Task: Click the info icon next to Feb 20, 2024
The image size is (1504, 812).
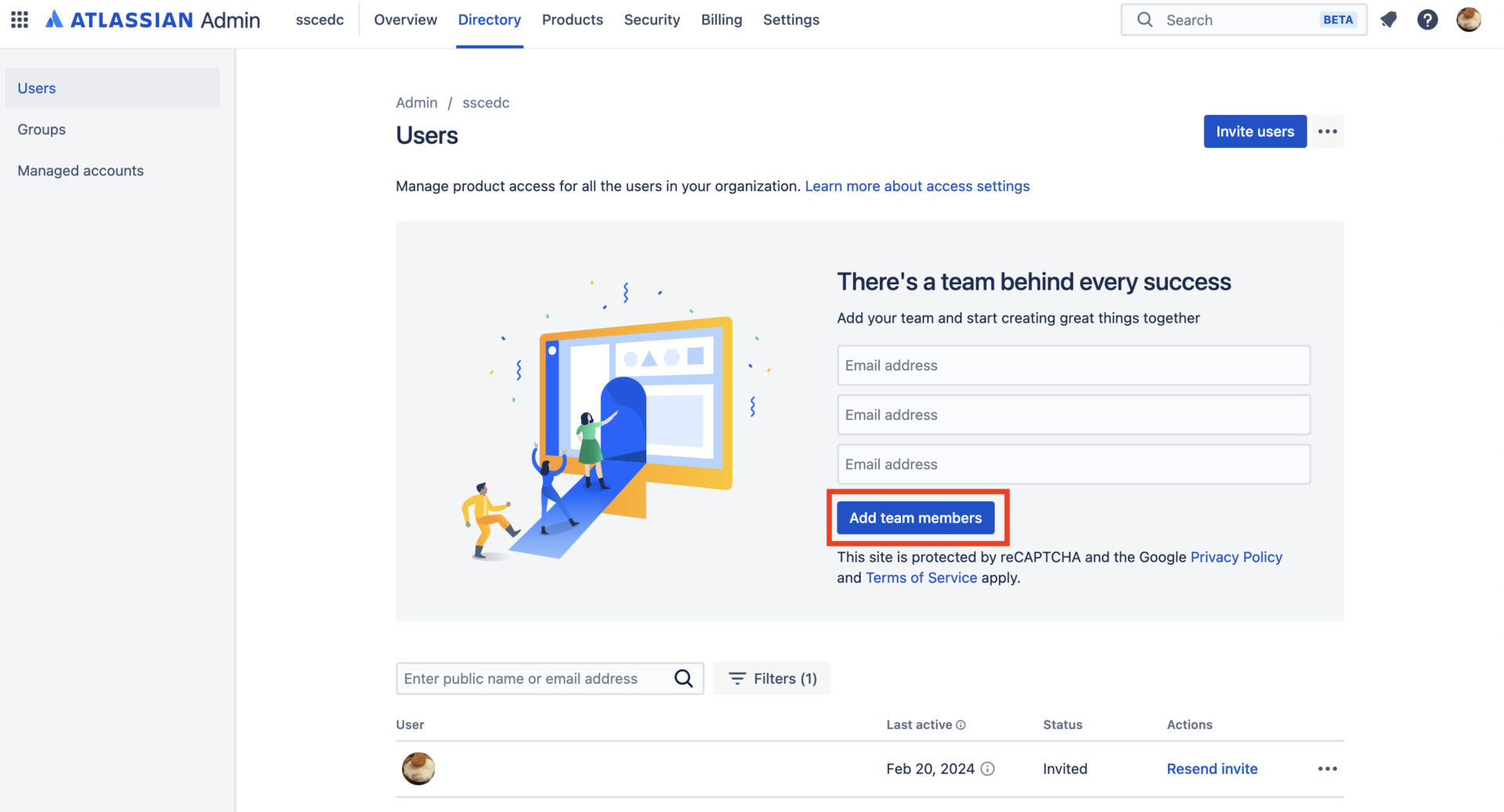Action: point(988,769)
